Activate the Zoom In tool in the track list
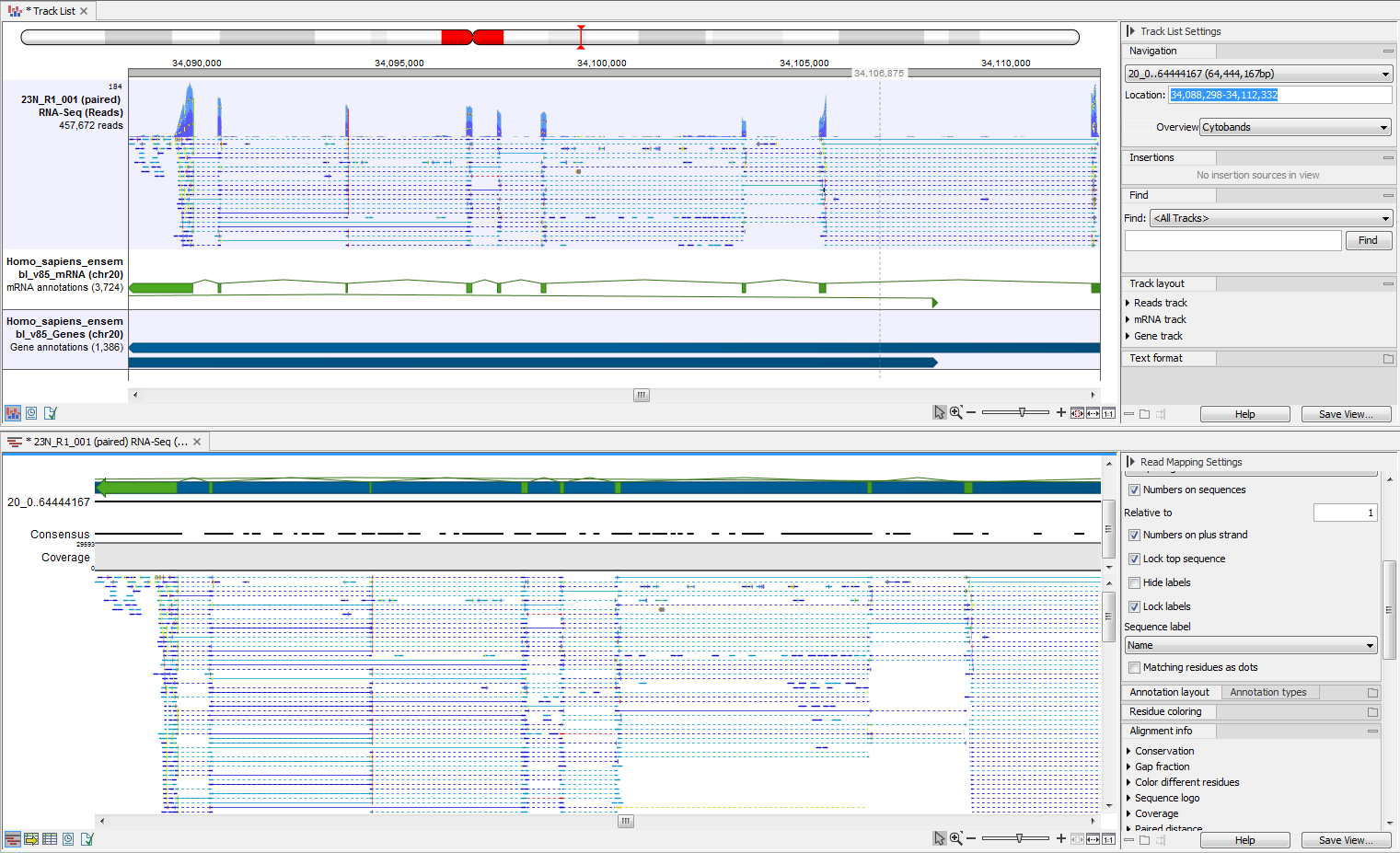1400x853 pixels. (957, 412)
